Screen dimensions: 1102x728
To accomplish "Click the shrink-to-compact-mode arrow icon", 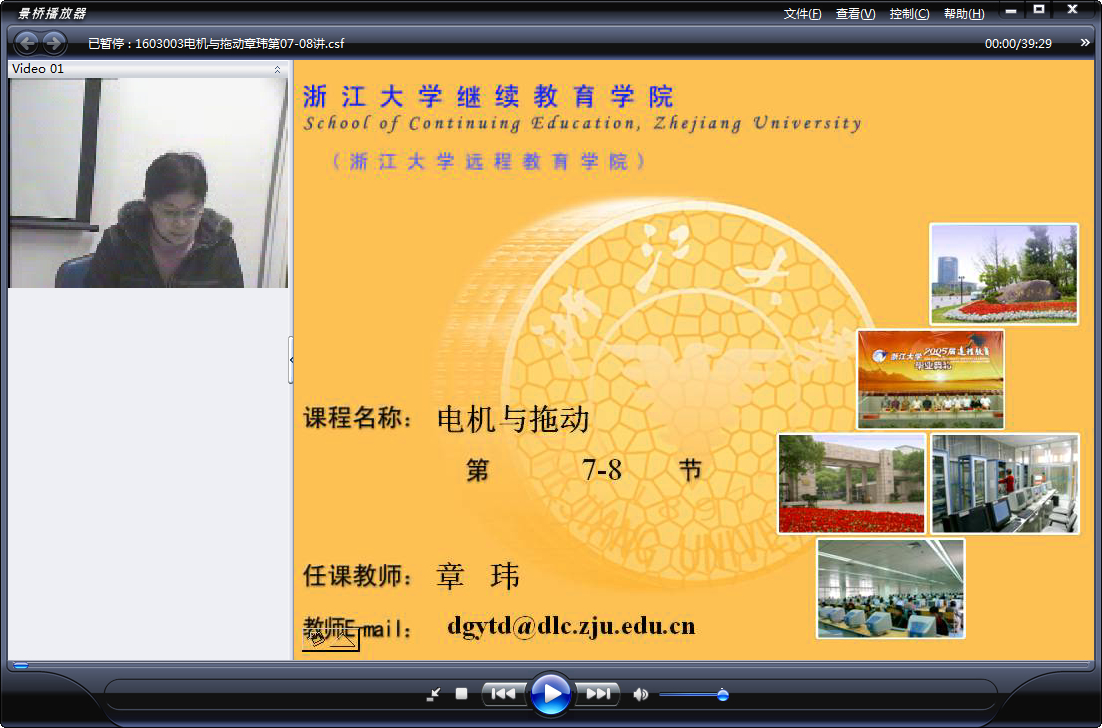I will tap(433, 694).
